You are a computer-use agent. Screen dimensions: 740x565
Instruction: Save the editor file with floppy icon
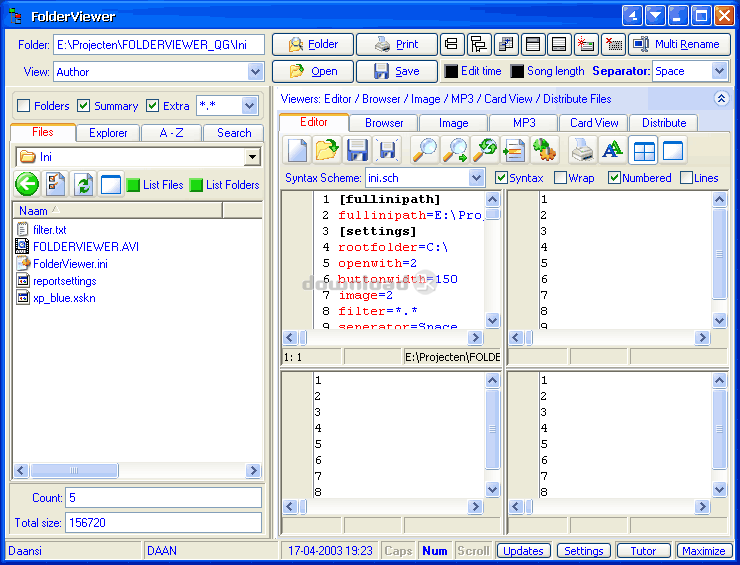click(357, 150)
